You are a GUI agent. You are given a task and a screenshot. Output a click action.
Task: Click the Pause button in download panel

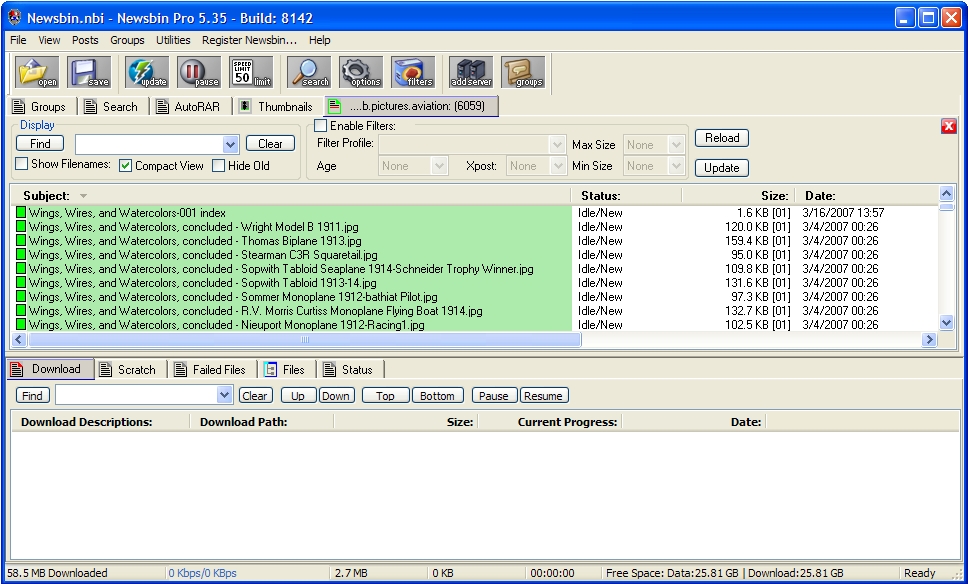[494, 396]
